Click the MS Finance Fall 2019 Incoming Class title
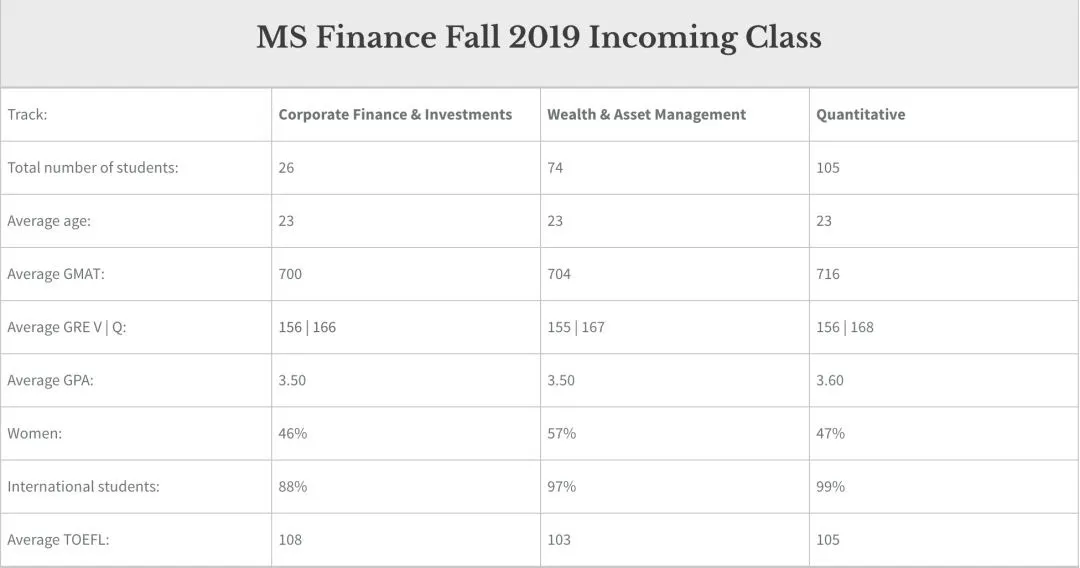This screenshot has width=1080, height=568. (539, 38)
